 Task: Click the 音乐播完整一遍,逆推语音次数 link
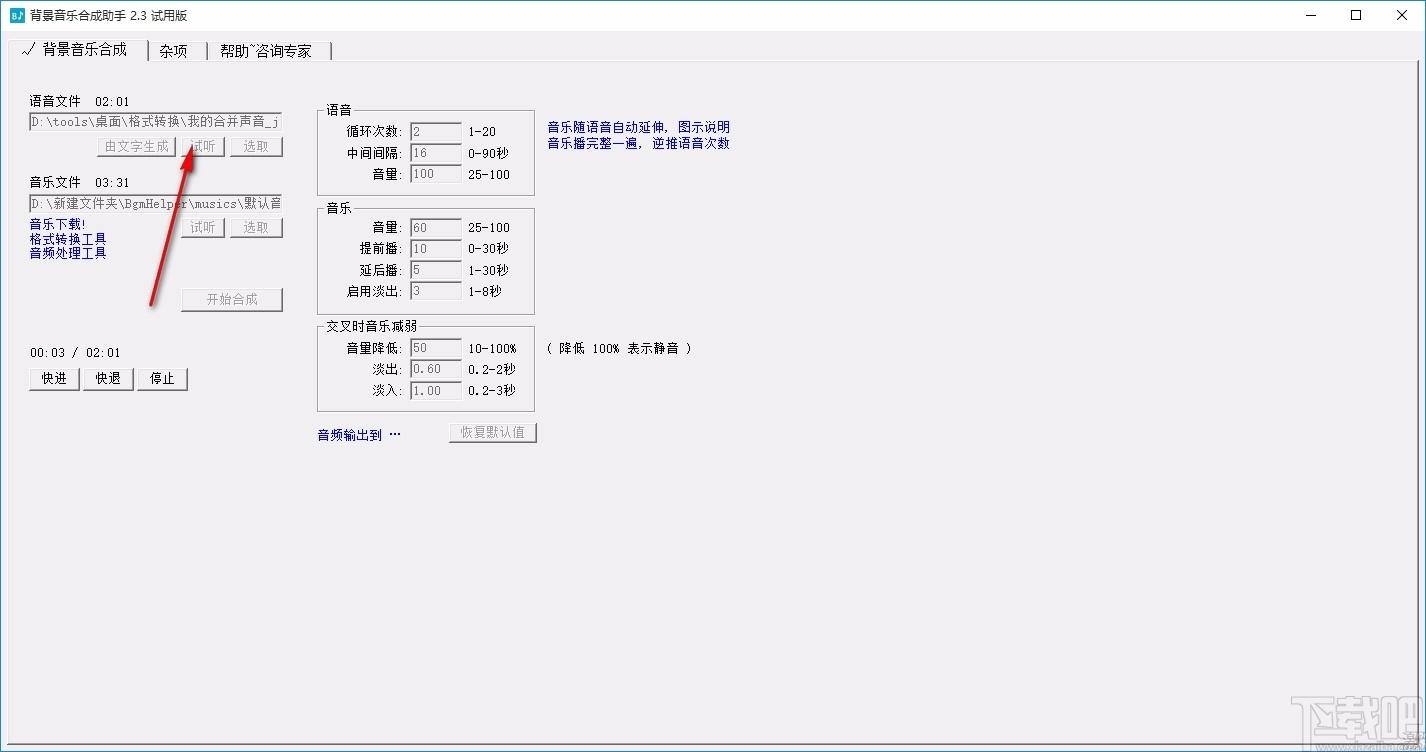tap(638, 143)
